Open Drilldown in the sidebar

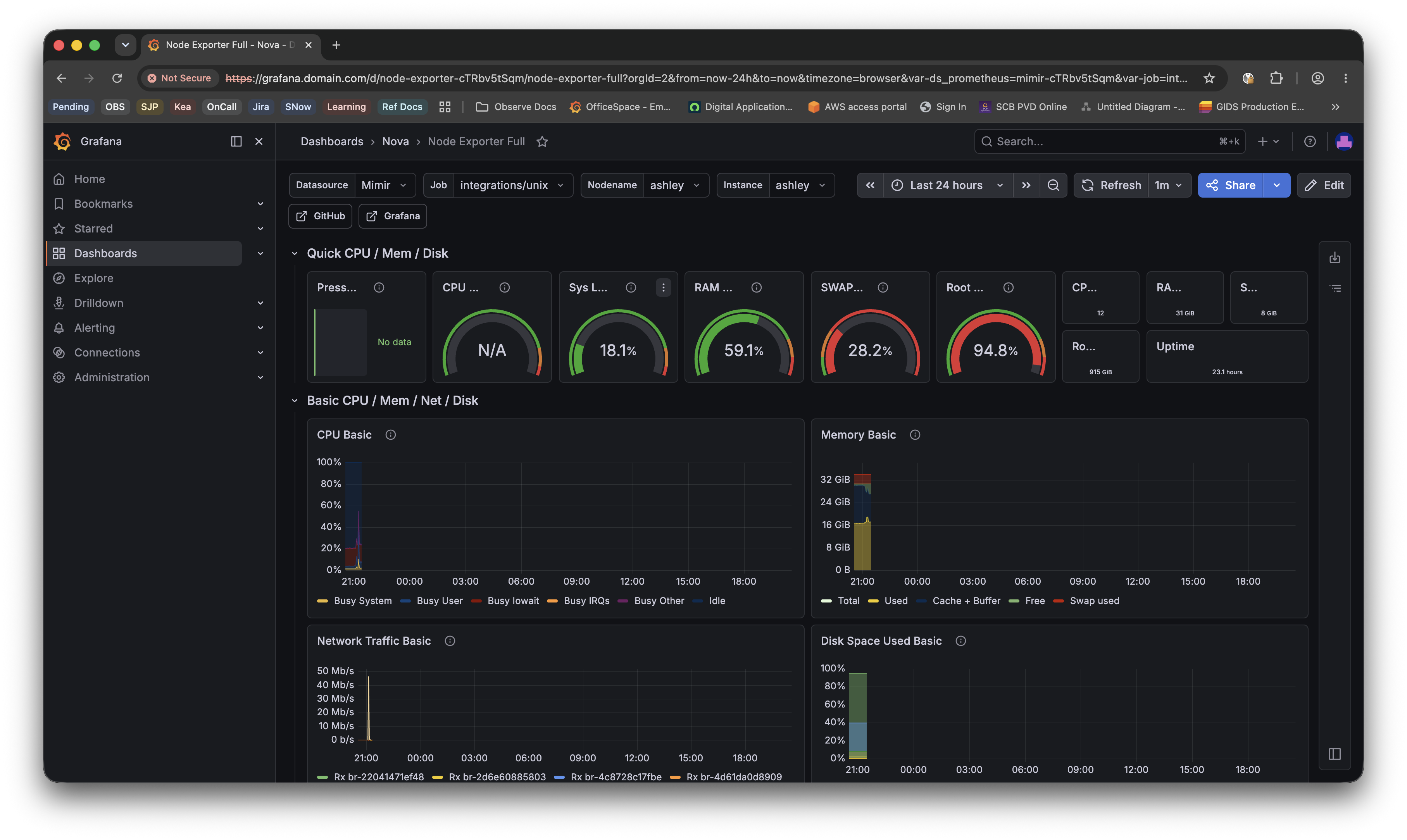pyautogui.click(x=98, y=303)
